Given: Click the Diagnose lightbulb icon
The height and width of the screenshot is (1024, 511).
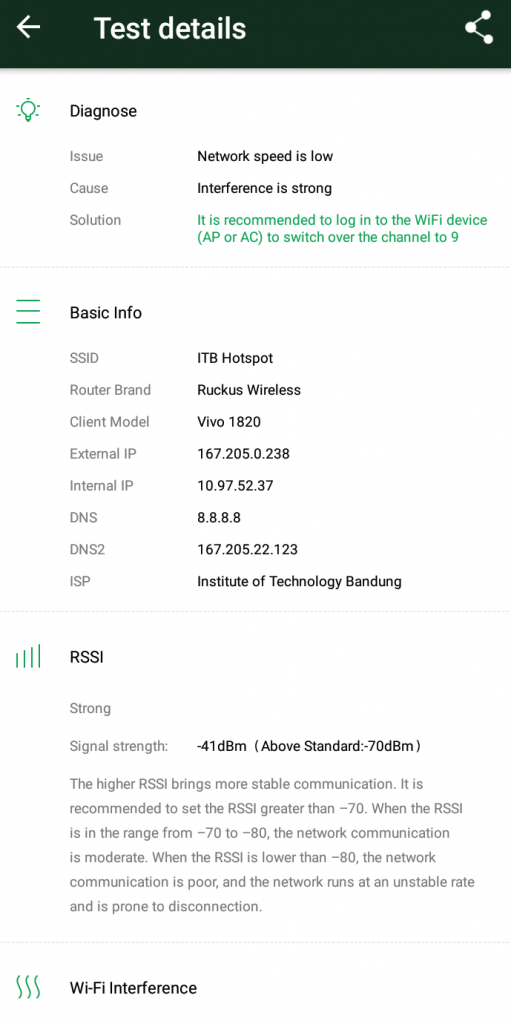Looking at the screenshot, I should pyautogui.click(x=28, y=110).
